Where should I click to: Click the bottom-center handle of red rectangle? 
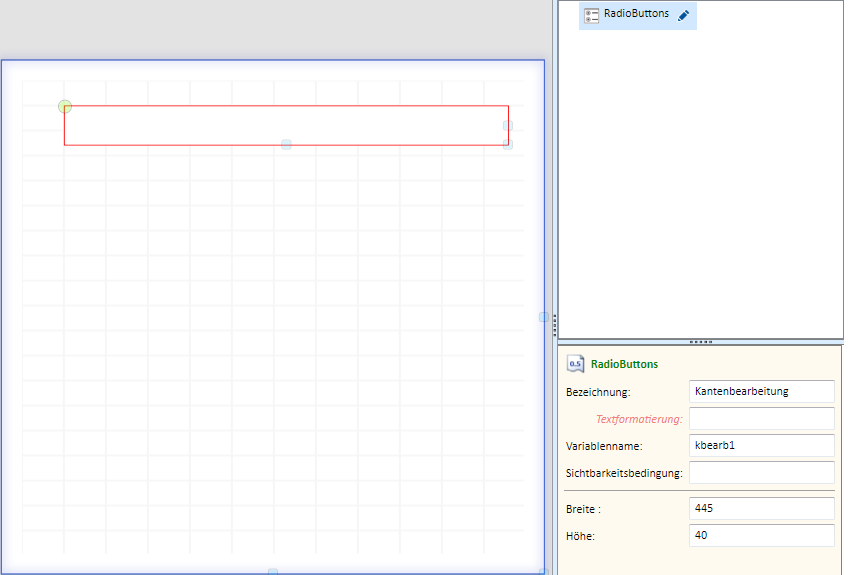click(x=286, y=144)
